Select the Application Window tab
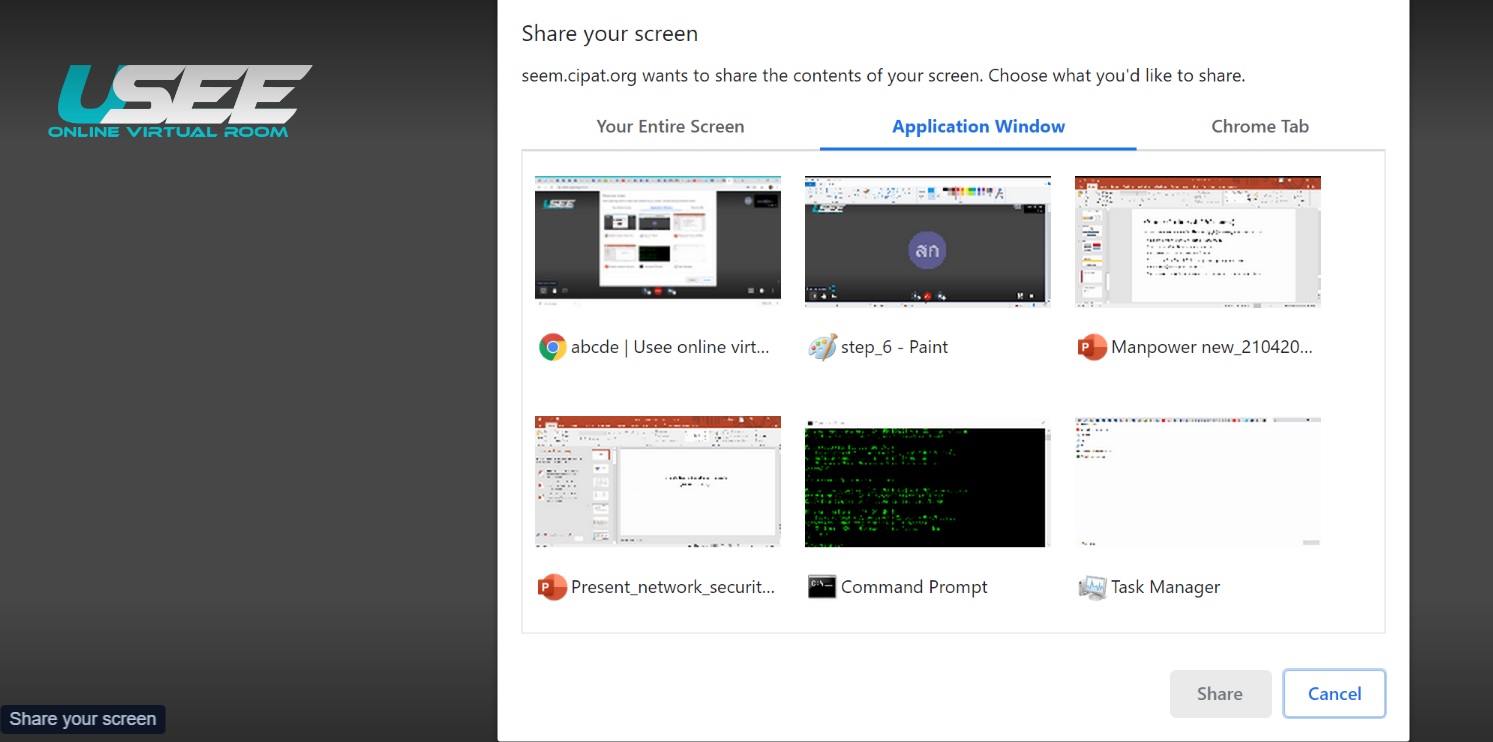Viewport: 1493px width, 742px height. point(978,127)
